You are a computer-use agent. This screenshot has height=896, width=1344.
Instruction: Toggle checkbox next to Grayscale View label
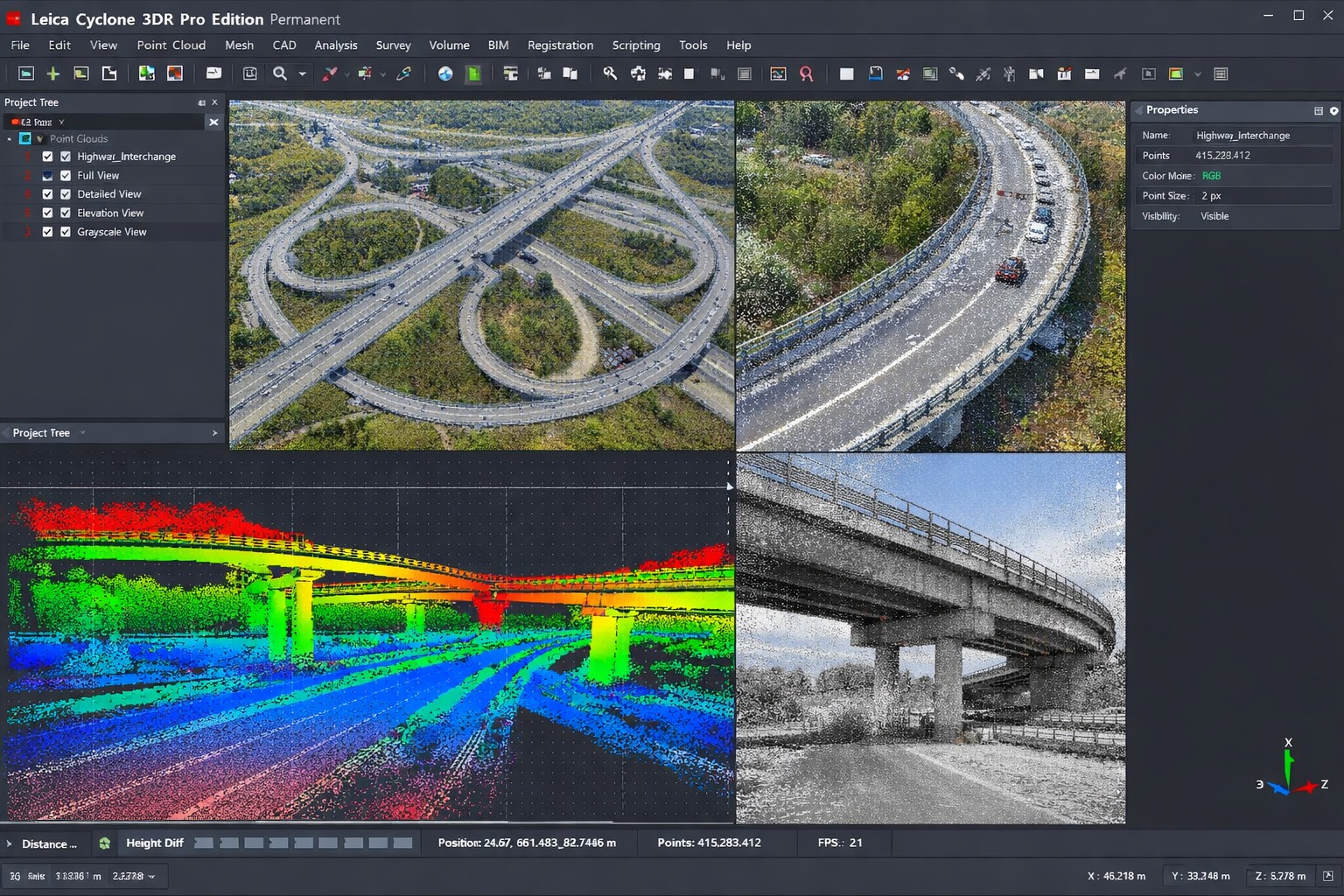[x=66, y=232]
